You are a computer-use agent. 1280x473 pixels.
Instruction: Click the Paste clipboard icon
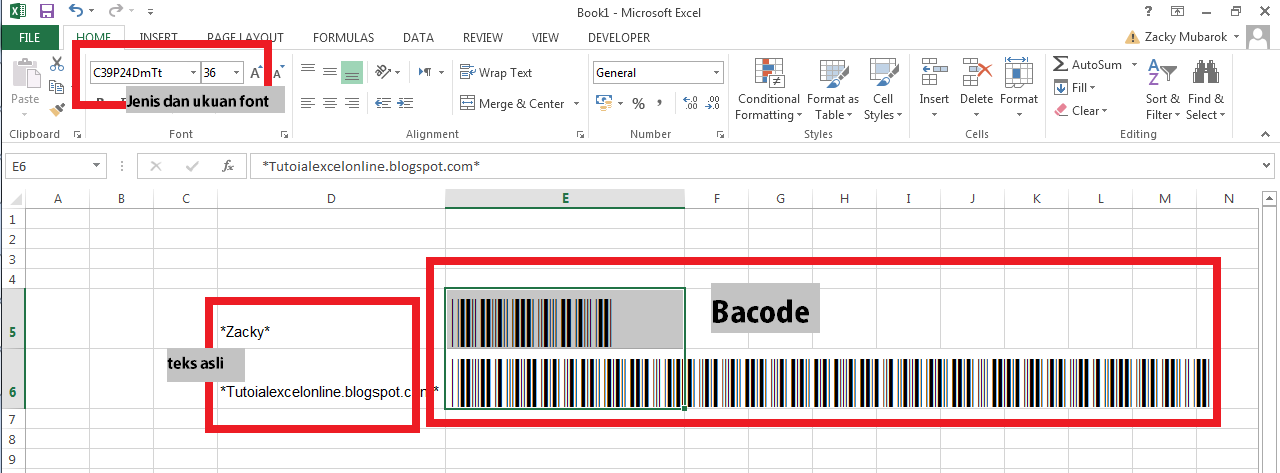[25, 73]
